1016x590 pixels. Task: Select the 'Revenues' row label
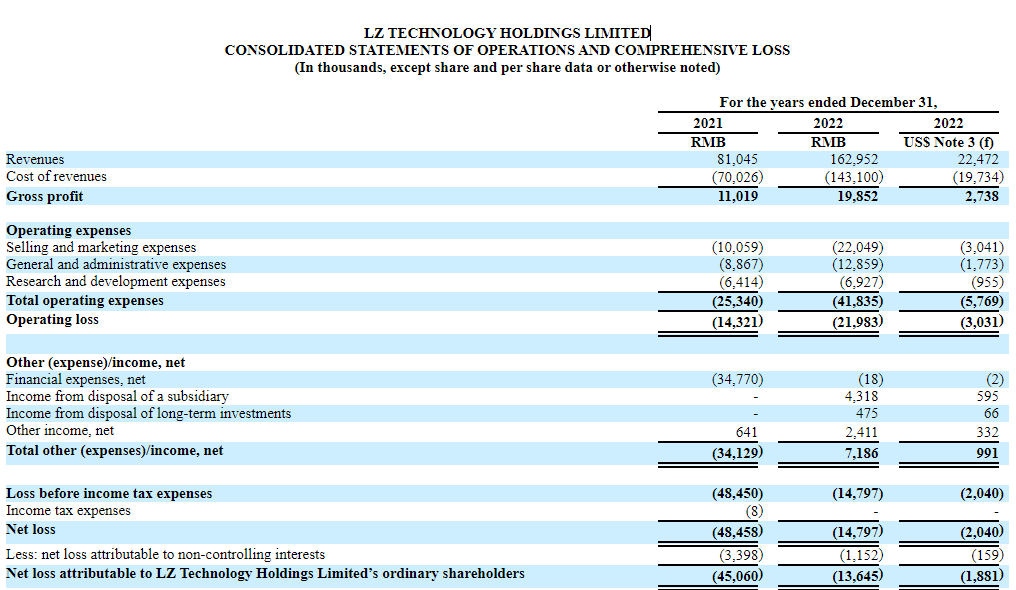pos(35,159)
